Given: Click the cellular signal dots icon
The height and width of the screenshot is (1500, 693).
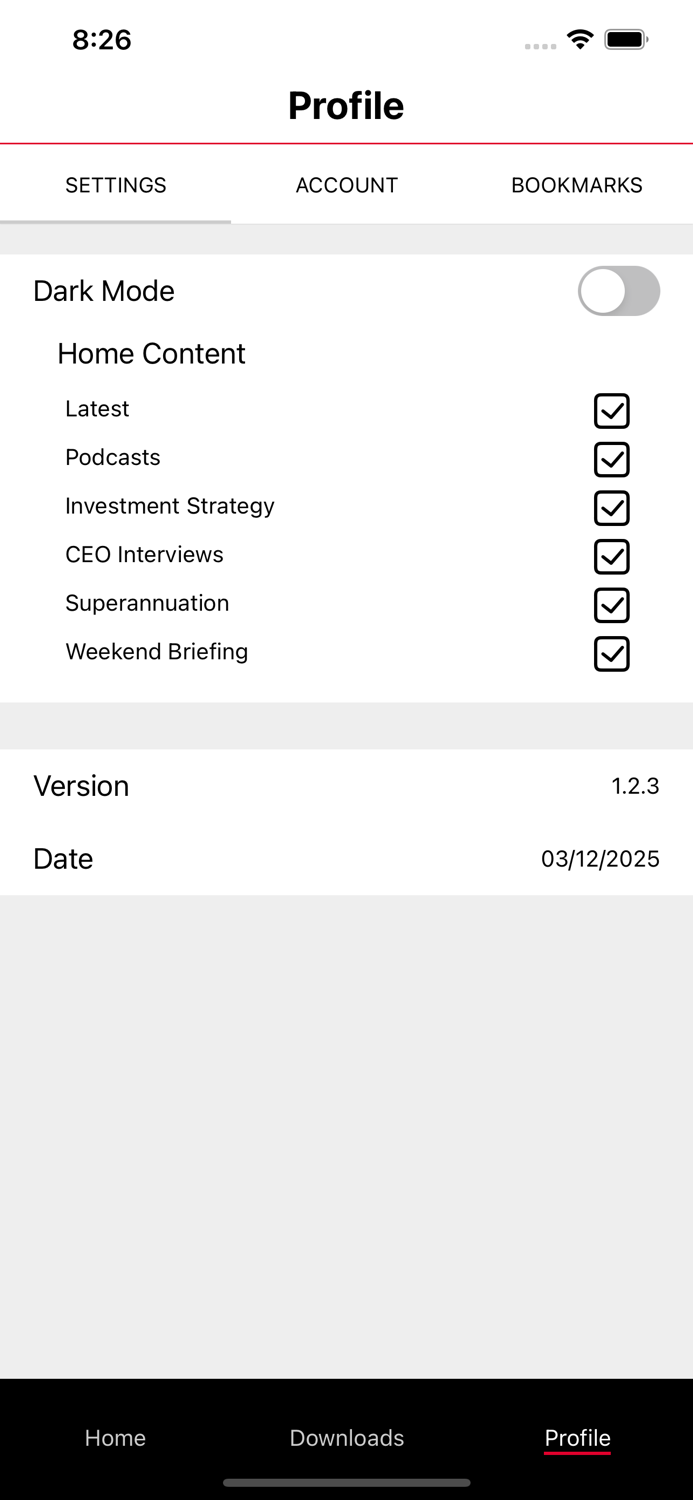Looking at the screenshot, I should (538, 45).
